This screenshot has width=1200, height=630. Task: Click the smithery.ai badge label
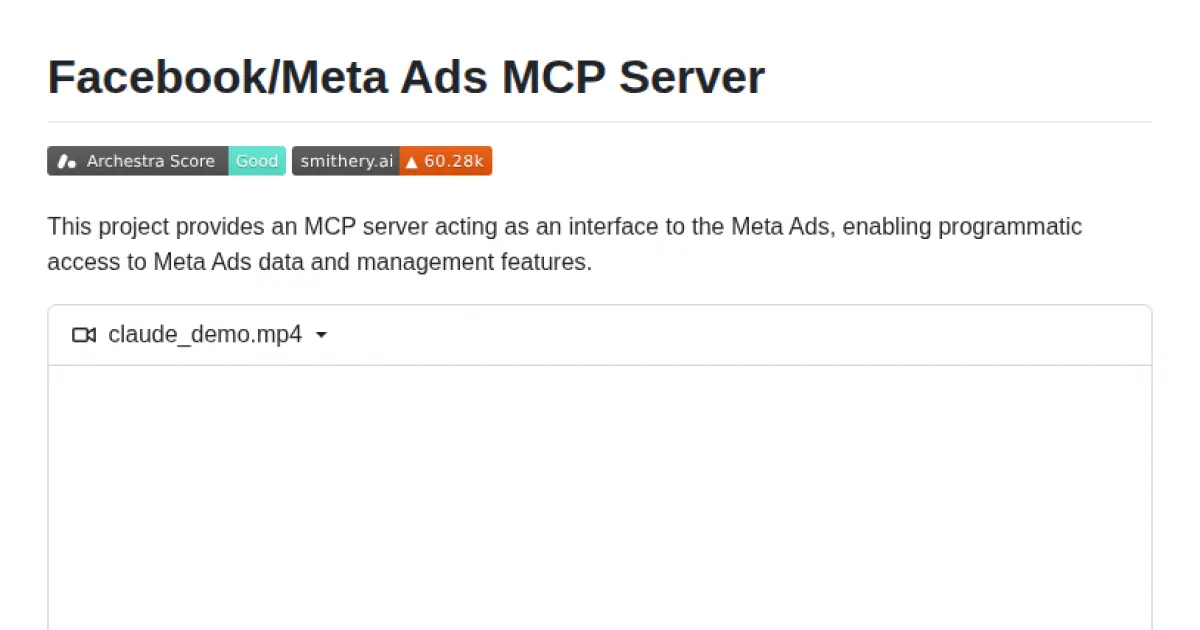345,160
